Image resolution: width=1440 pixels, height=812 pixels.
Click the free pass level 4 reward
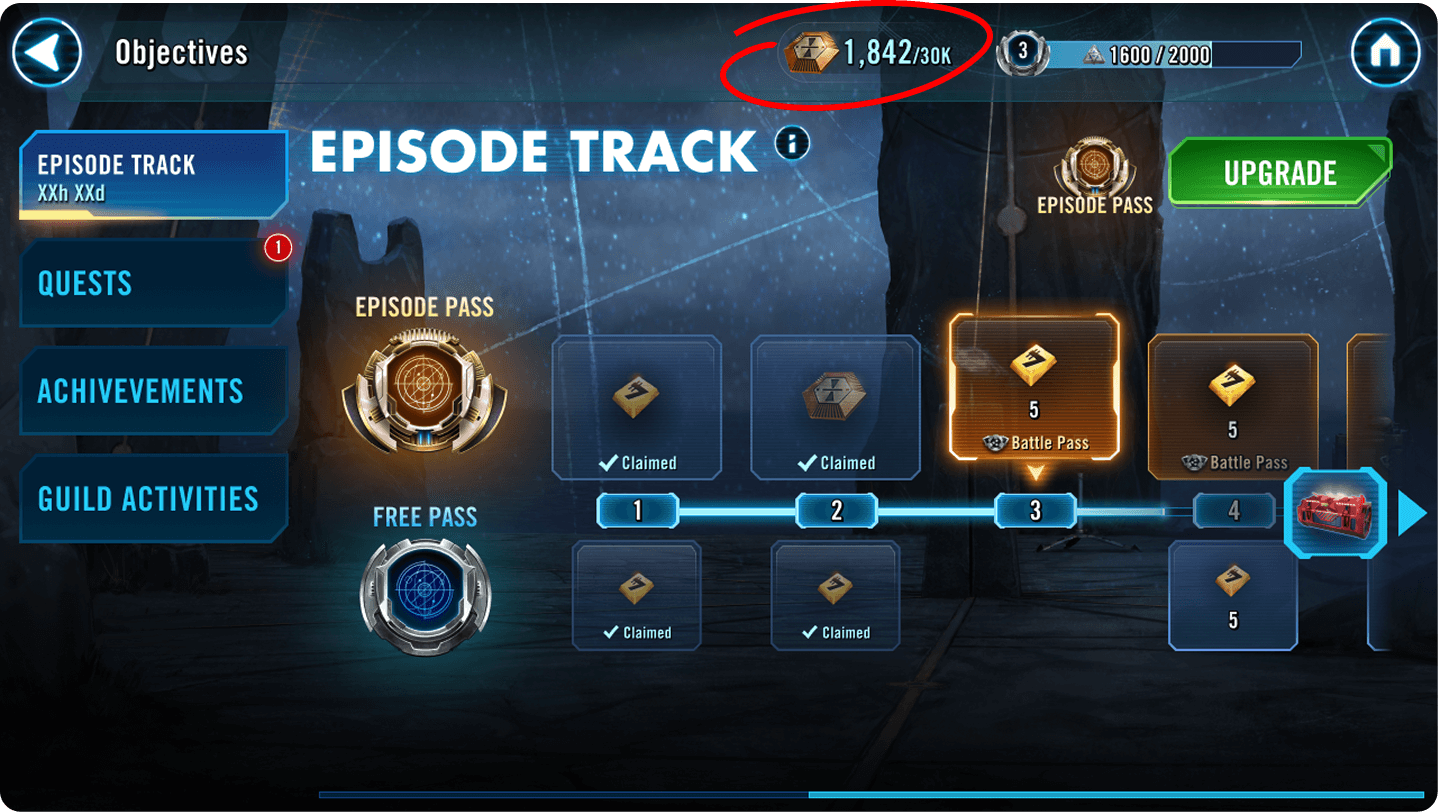point(1233,596)
